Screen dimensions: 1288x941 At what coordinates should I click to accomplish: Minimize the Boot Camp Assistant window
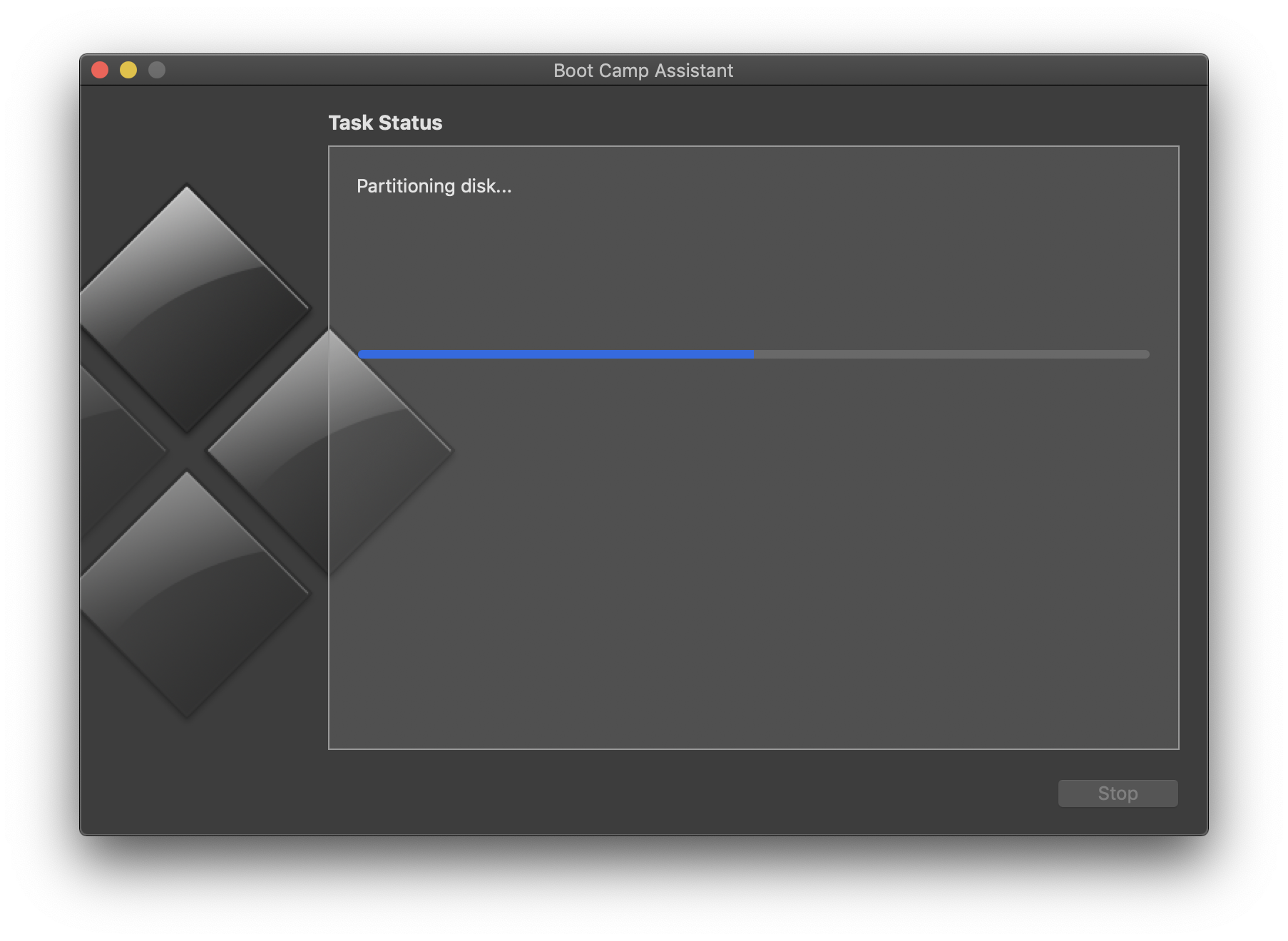point(128,70)
